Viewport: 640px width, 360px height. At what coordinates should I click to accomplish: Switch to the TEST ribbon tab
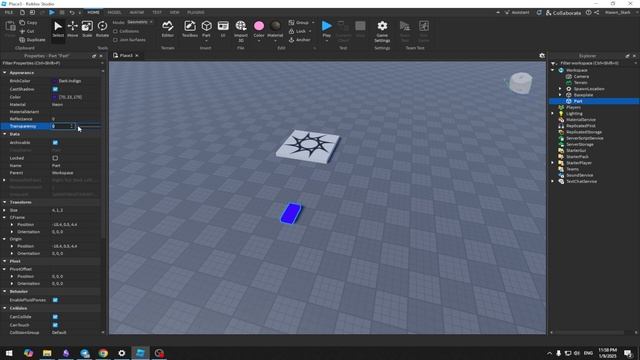pos(157,13)
